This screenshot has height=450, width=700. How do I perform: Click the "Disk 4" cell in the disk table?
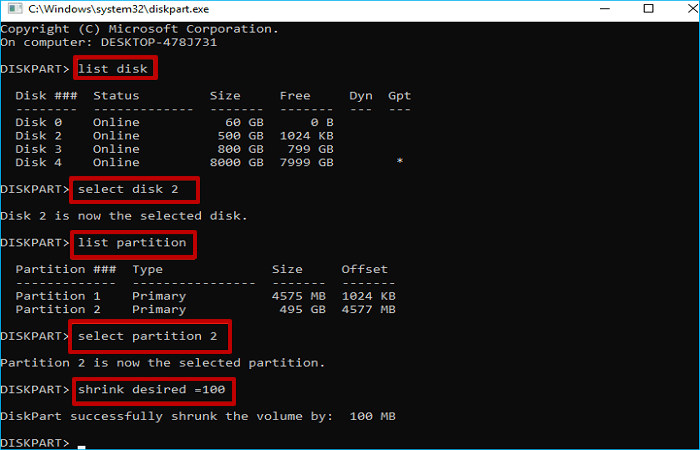(38, 162)
